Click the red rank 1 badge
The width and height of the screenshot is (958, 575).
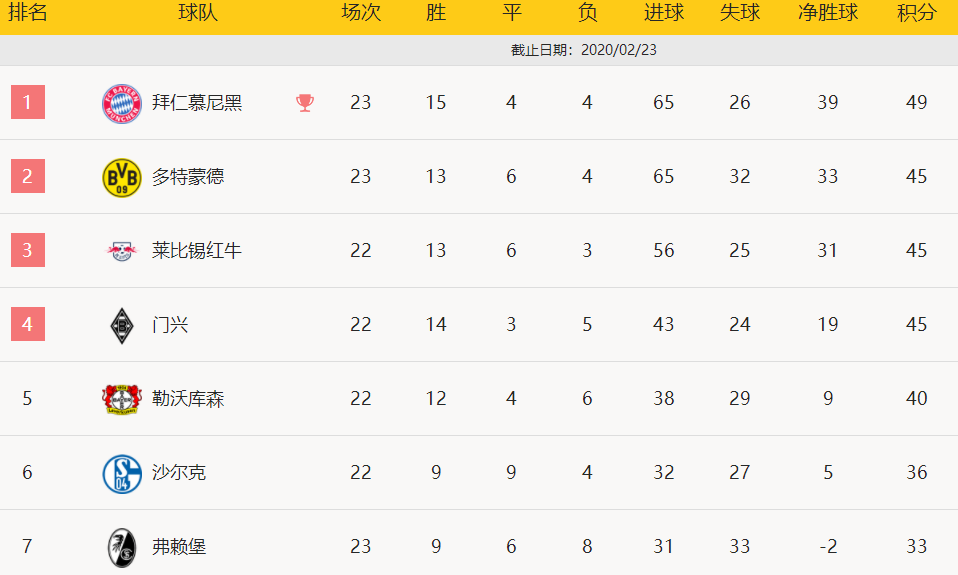(x=27, y=102)
